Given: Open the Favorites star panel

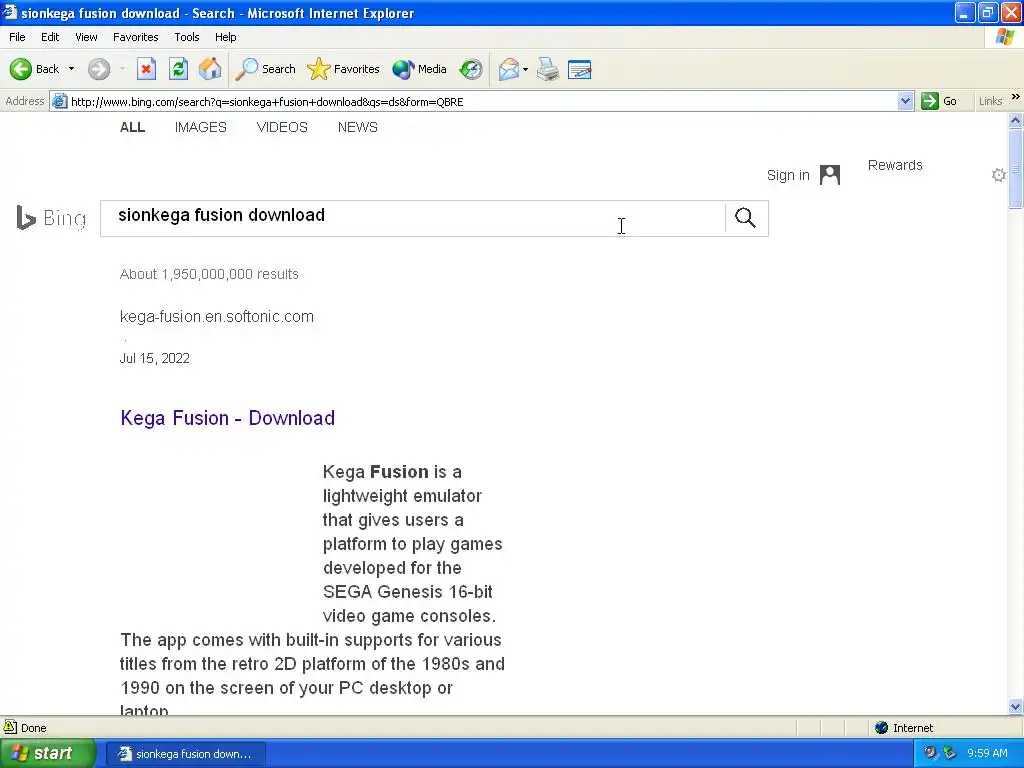Looking at the screenshot, I should [343, 69].
